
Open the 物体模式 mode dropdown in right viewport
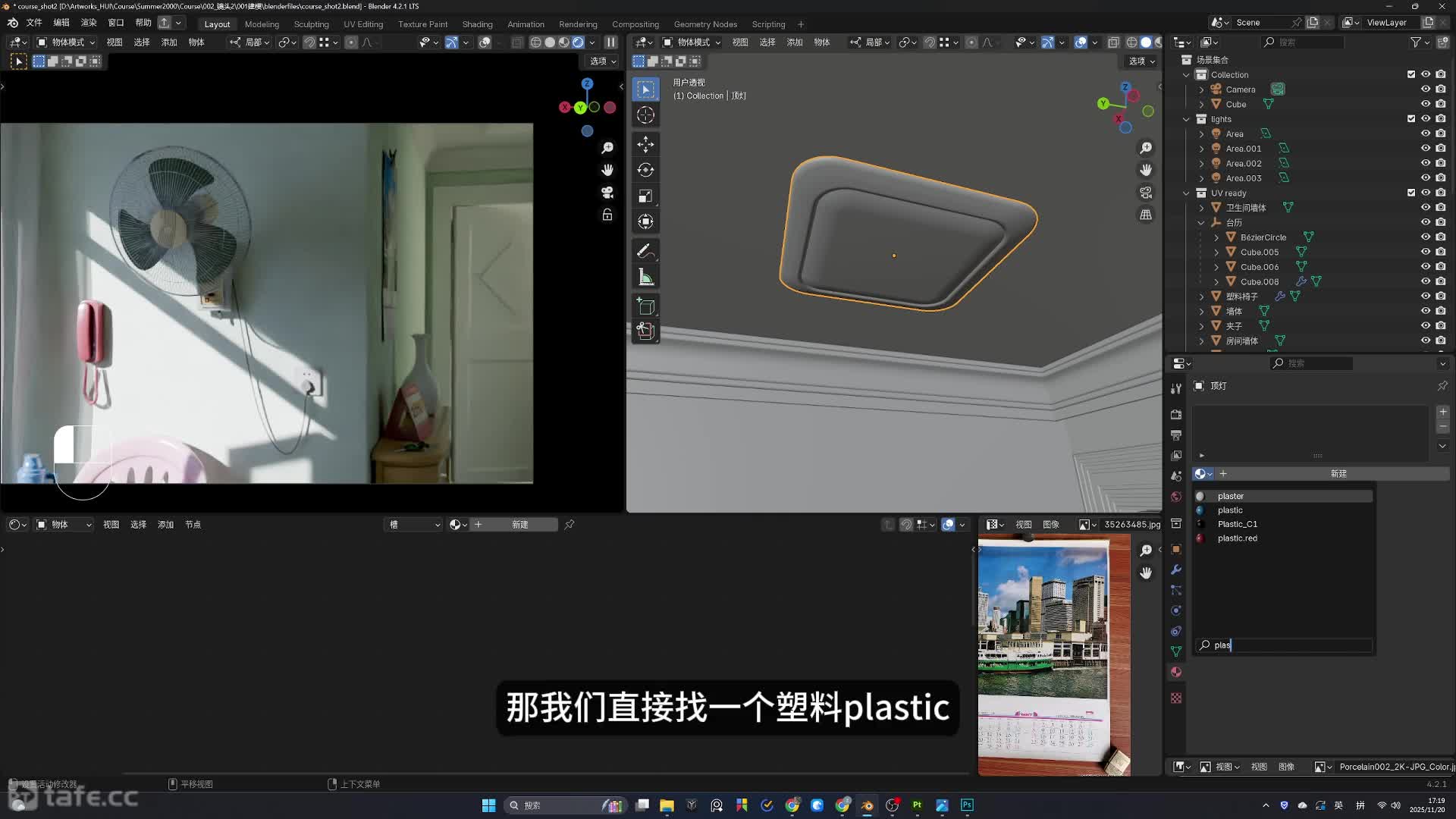click(x=692, y=42)
